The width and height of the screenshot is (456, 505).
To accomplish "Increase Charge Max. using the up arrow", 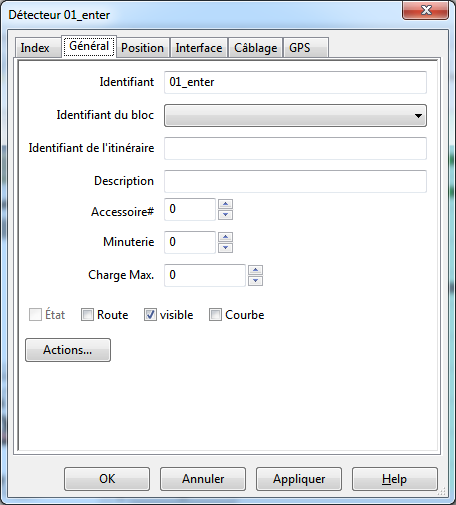I will [x=255, y=270].
